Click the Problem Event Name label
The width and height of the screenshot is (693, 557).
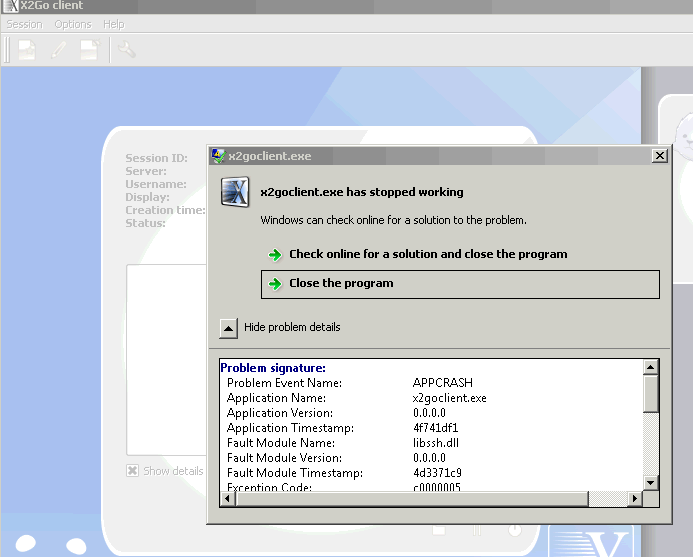coord(284,383)
